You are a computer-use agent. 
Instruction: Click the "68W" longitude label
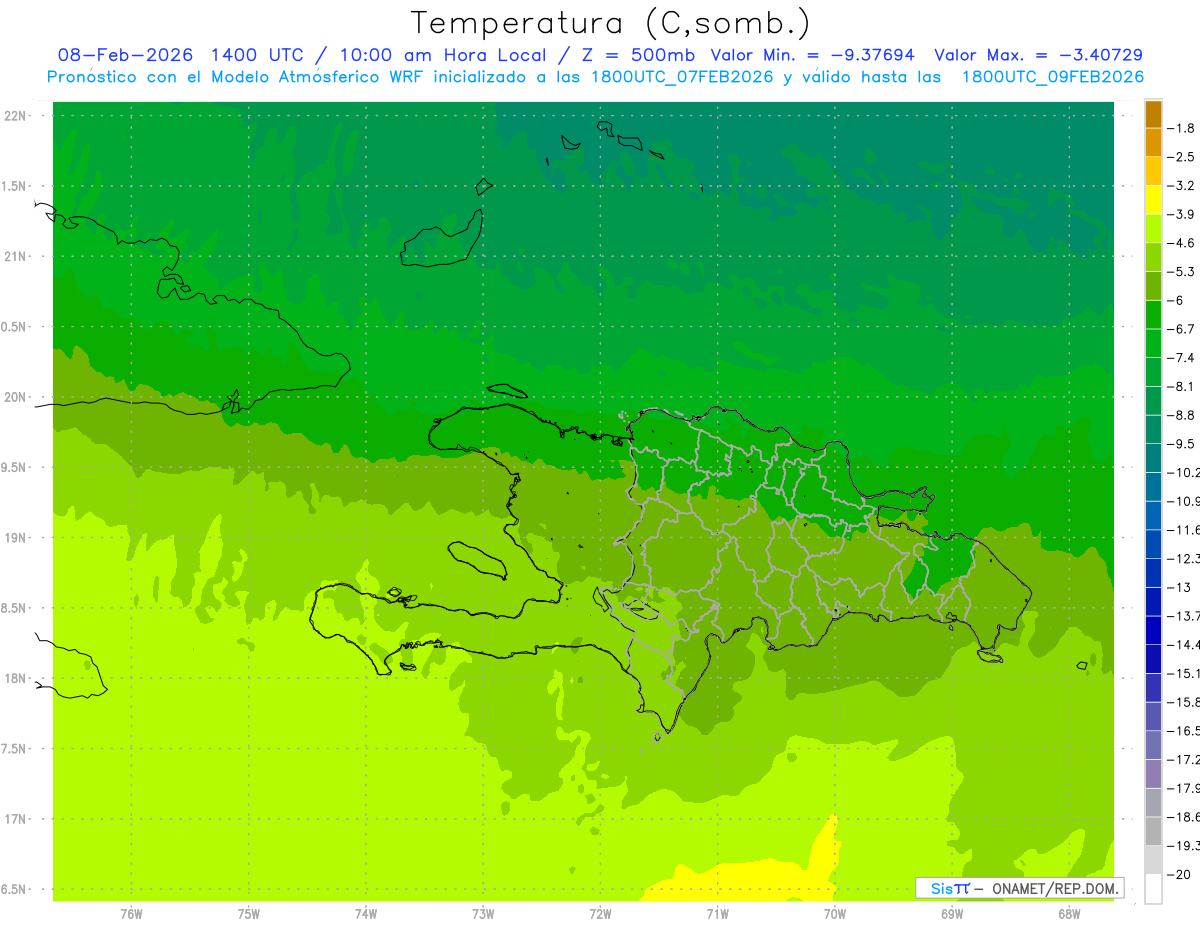point(1069,914)
